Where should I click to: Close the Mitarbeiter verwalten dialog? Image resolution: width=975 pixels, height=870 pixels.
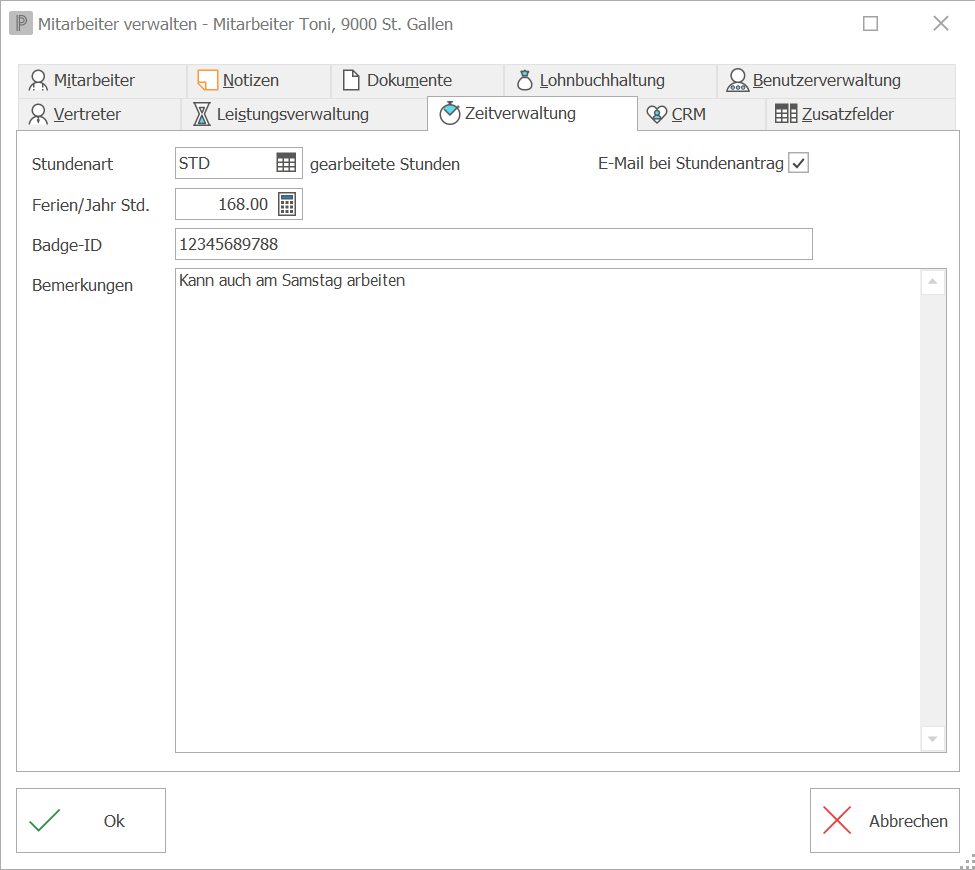click(x=941, y=24)
